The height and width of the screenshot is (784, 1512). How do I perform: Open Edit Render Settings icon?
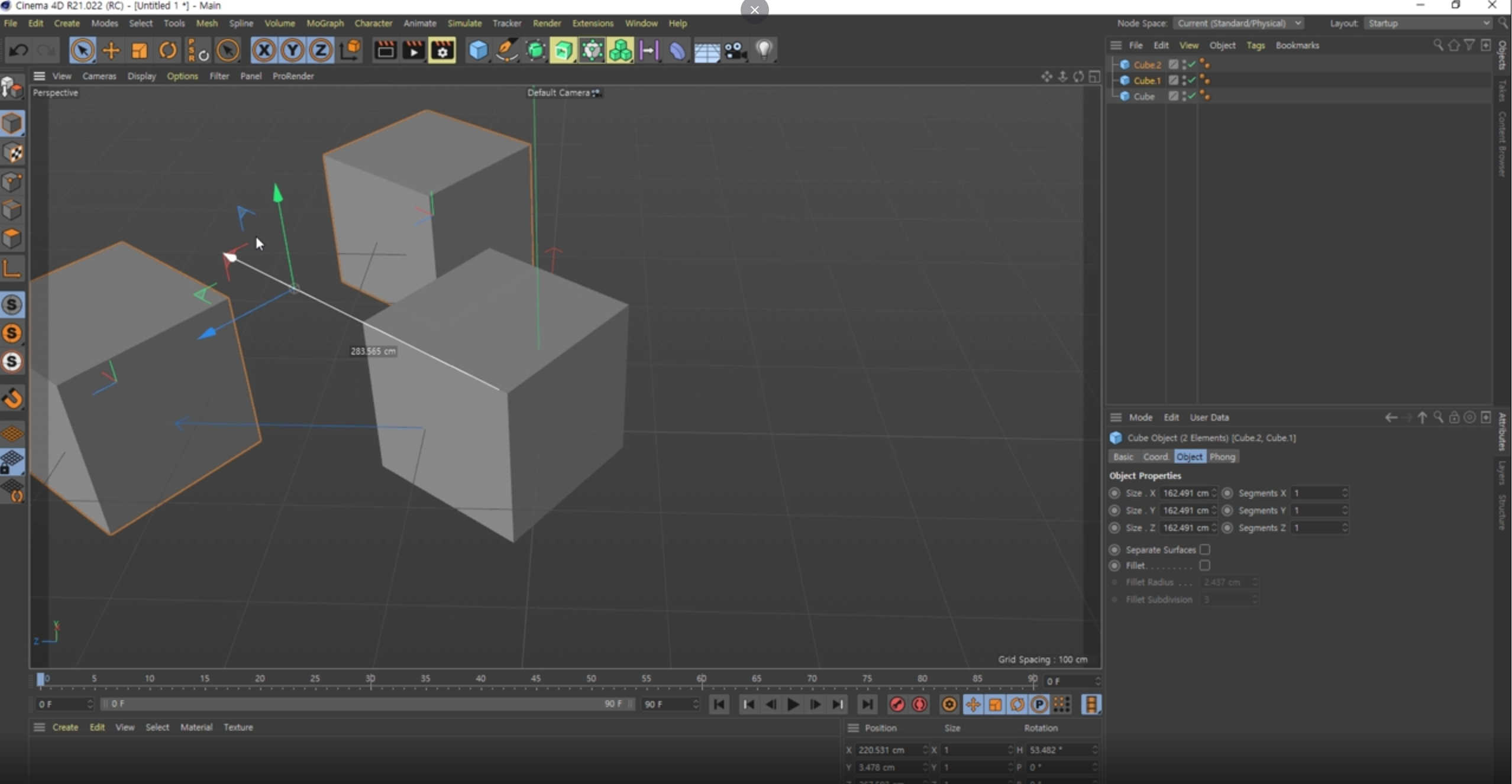coord(442,50)
